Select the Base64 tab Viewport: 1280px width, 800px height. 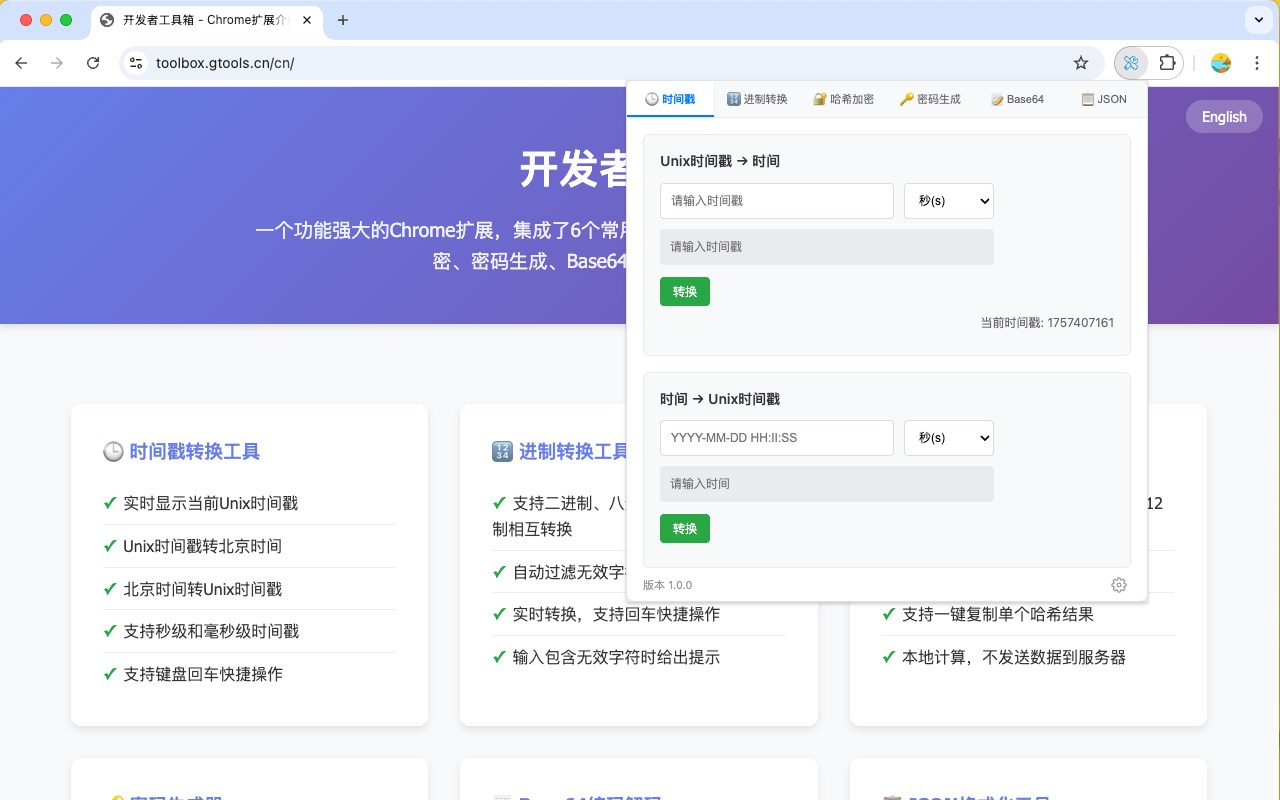point(1017,99)
